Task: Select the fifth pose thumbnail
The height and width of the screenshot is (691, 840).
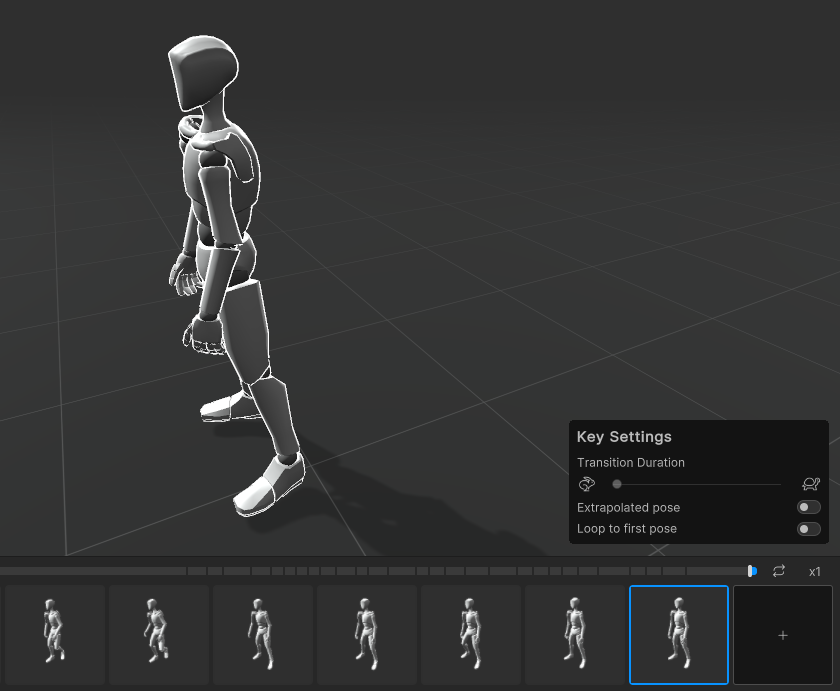Action: pyautogui.click(x=471, y=635)
